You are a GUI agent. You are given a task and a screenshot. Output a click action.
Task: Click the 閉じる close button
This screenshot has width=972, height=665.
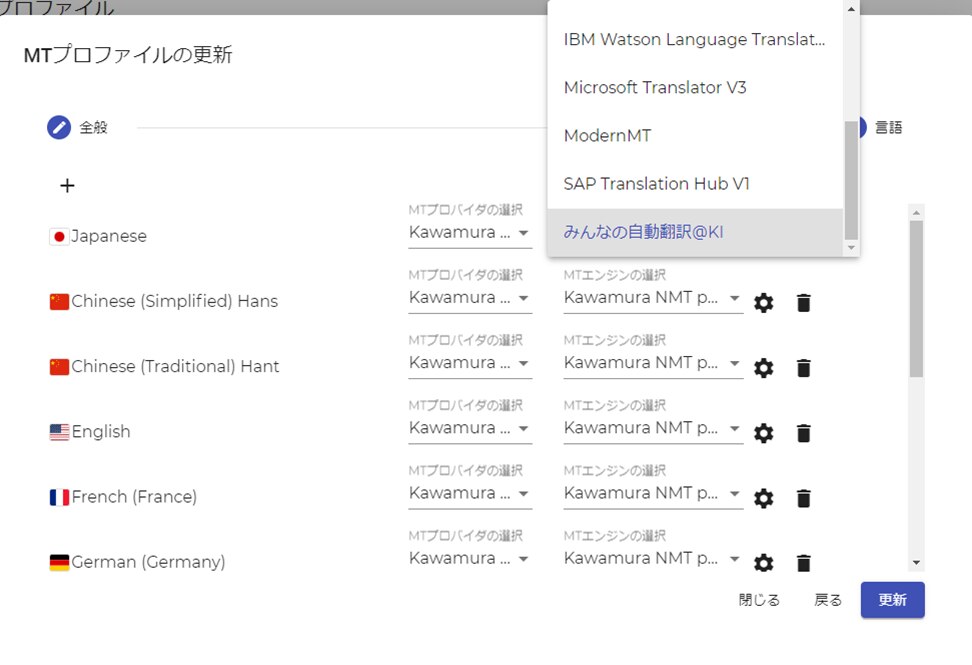[759, 600]
